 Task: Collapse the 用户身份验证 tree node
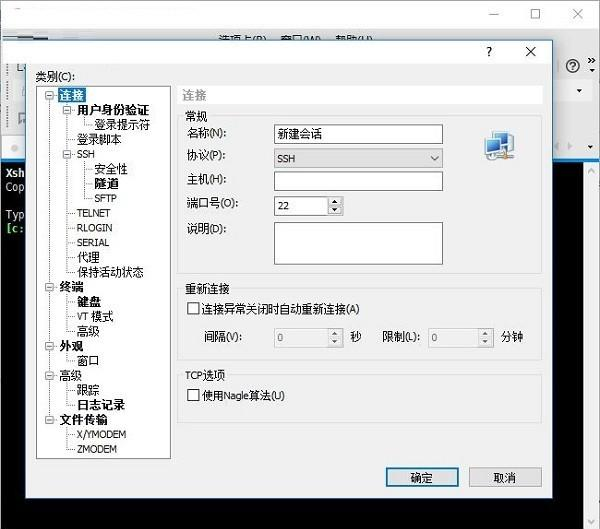[67, 110]
